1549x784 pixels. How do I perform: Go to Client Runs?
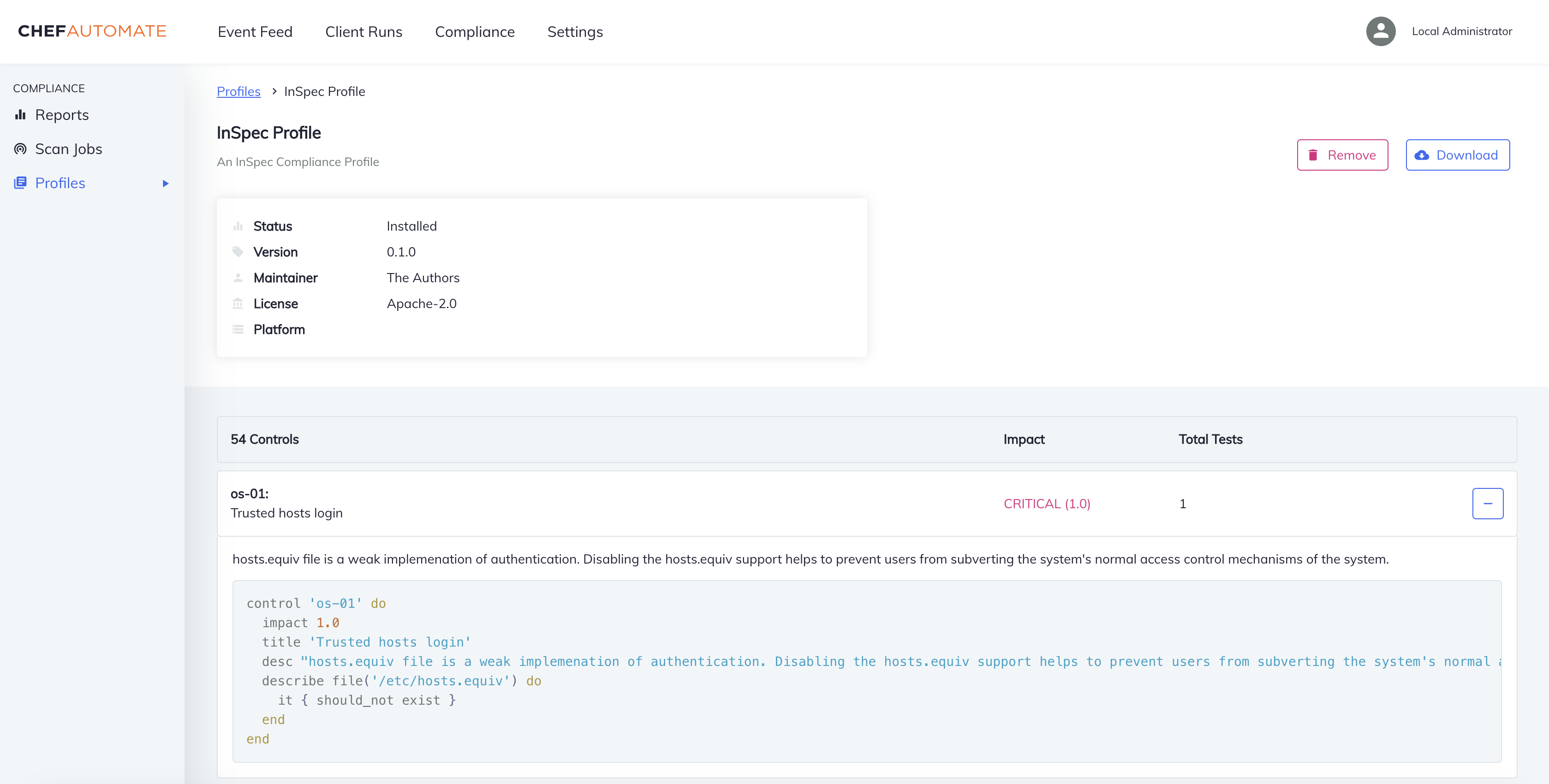click(x=363, y=32)
